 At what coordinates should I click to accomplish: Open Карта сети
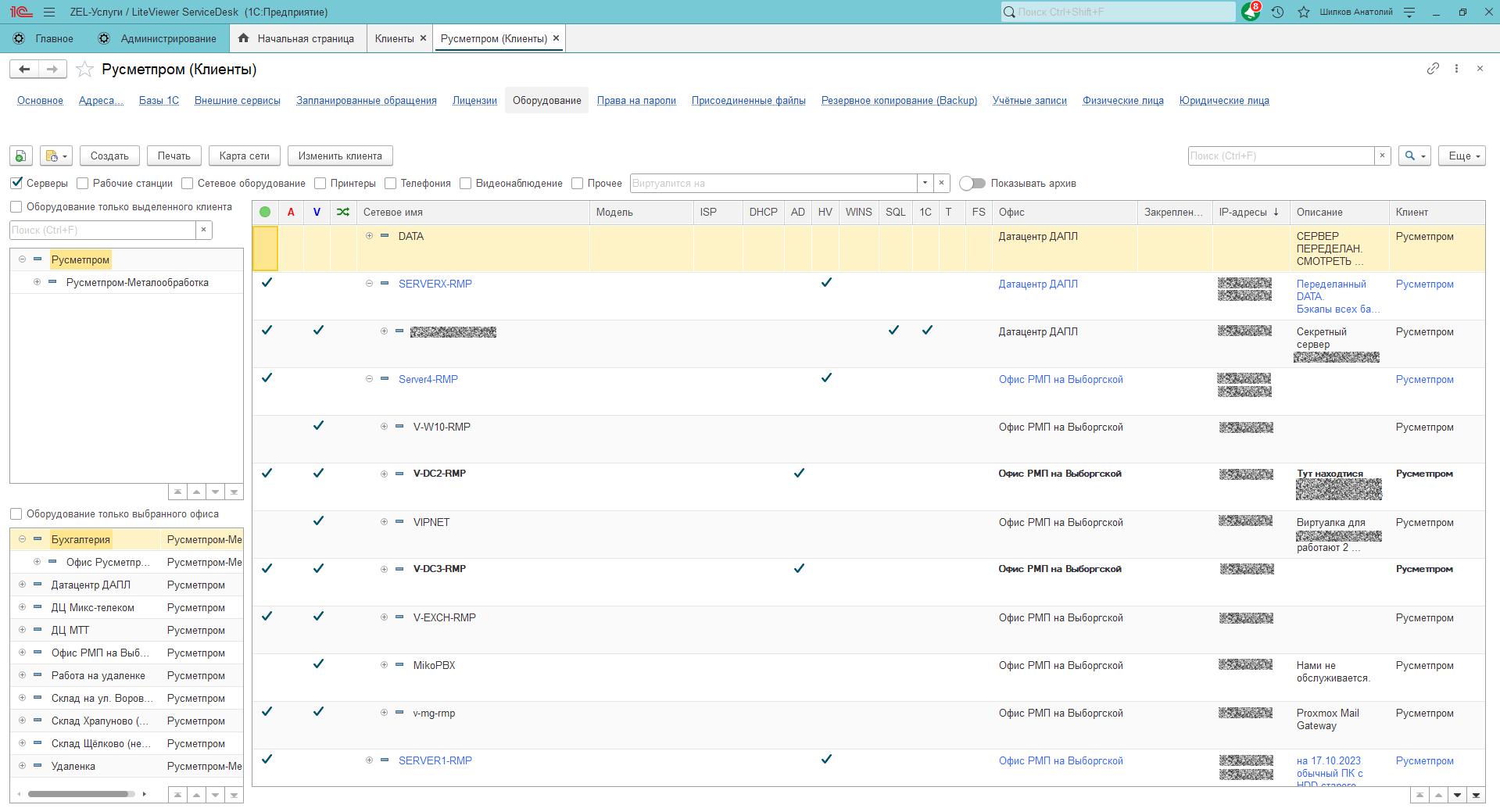245,156
